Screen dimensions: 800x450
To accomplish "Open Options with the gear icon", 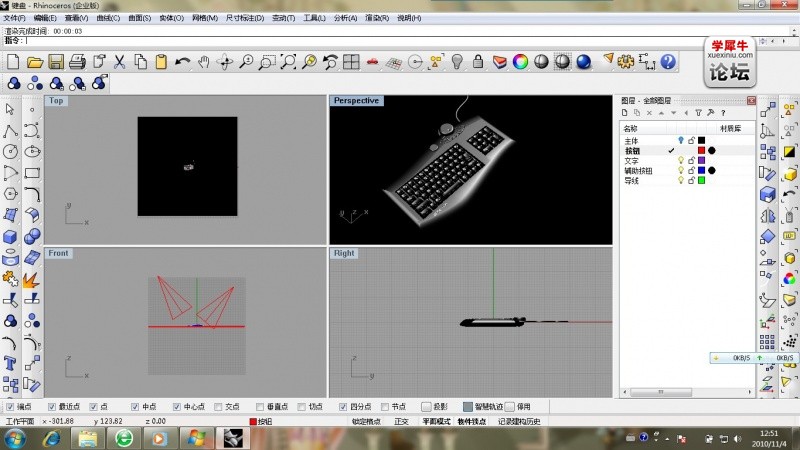I will tap(626, 62).
